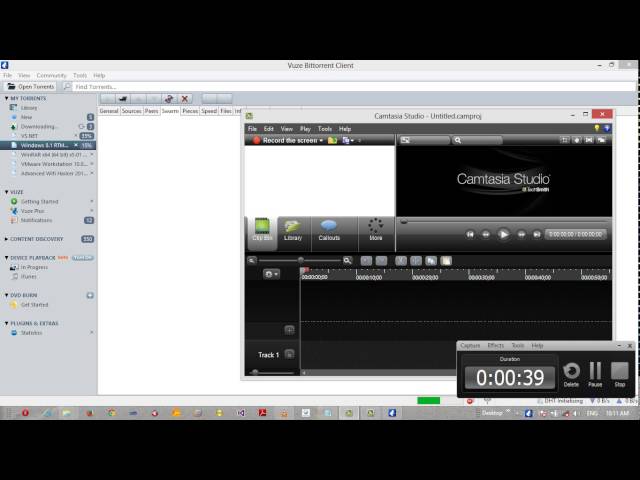This screenshot has height=480, width=640.
Task: Expand the CONTENT DISCOVERY section
Action: click(7, 239)
